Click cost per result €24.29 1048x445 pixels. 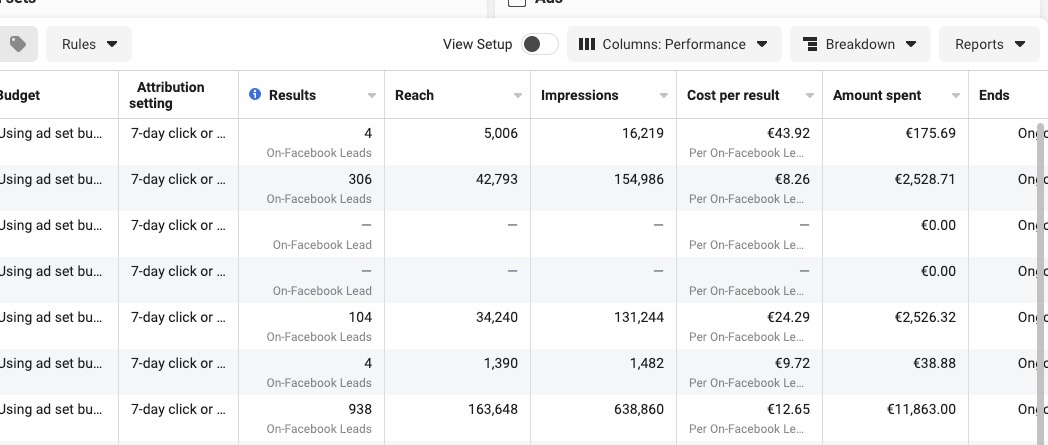(789, 317)
